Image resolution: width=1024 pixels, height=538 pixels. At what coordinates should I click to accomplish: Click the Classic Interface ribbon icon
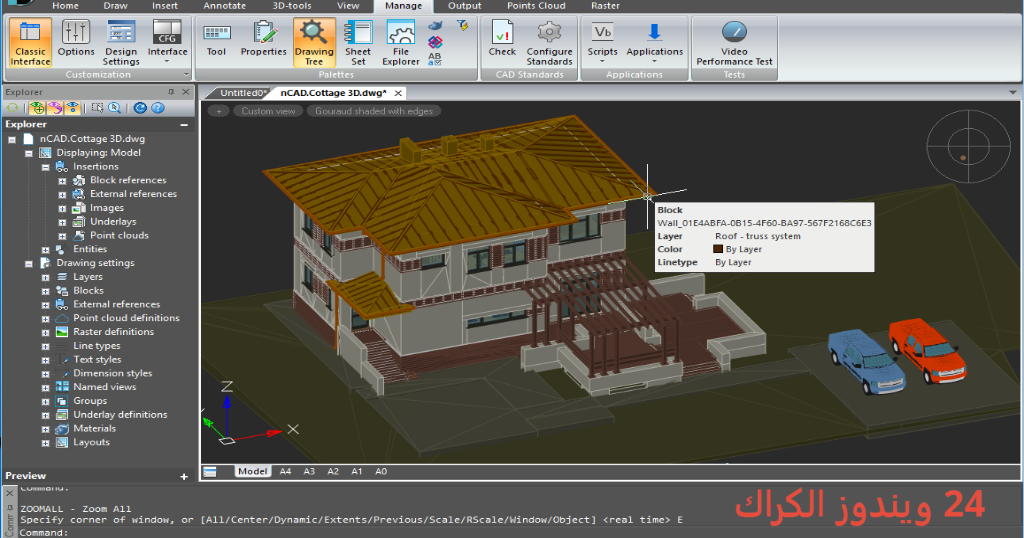point(31,42)
